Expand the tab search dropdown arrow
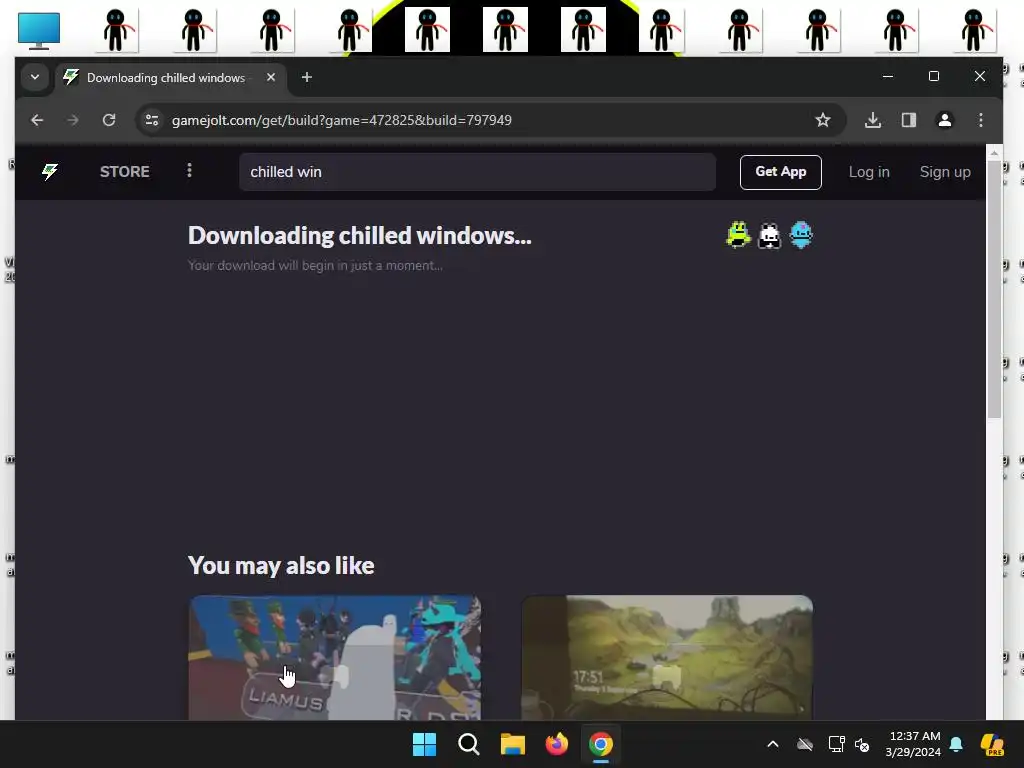Screen dimensions: 1024x768 point(35,77)
